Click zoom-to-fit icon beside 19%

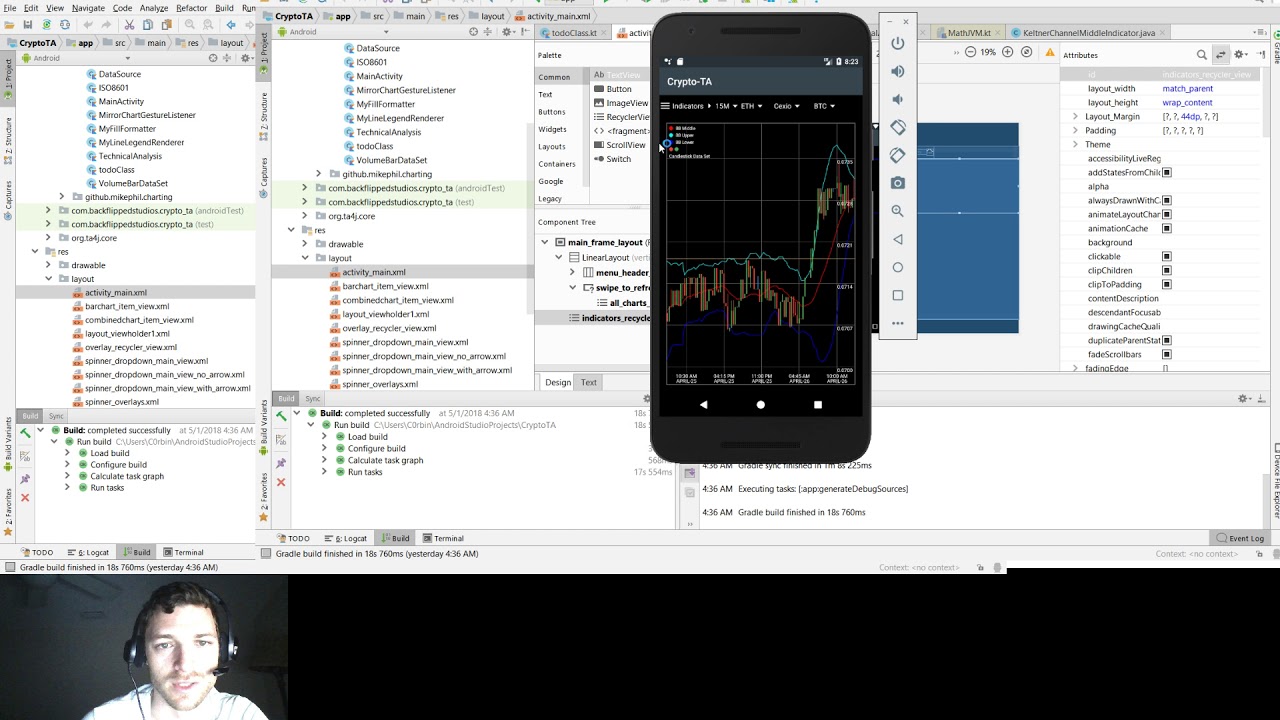coord(1026,52)
